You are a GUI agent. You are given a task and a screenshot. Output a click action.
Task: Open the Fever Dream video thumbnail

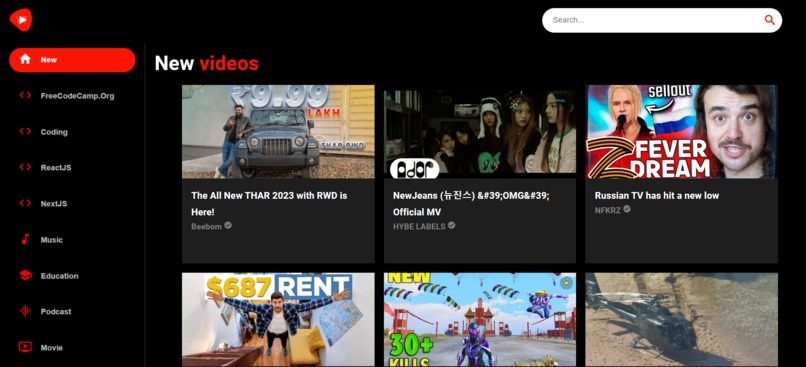pyautogui.click(x=681, y=132)
